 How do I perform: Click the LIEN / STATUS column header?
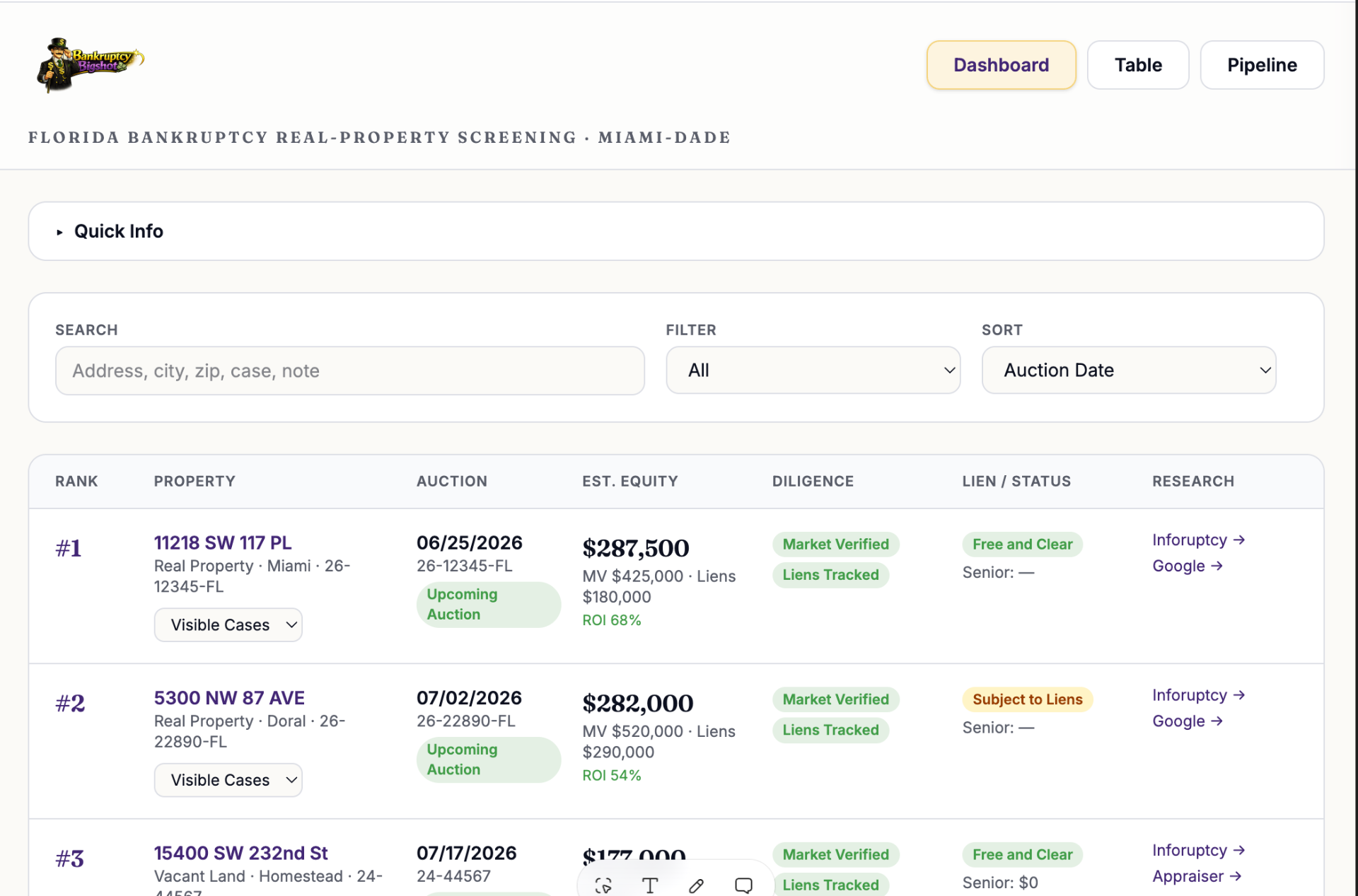click(x=1016, y=482)
